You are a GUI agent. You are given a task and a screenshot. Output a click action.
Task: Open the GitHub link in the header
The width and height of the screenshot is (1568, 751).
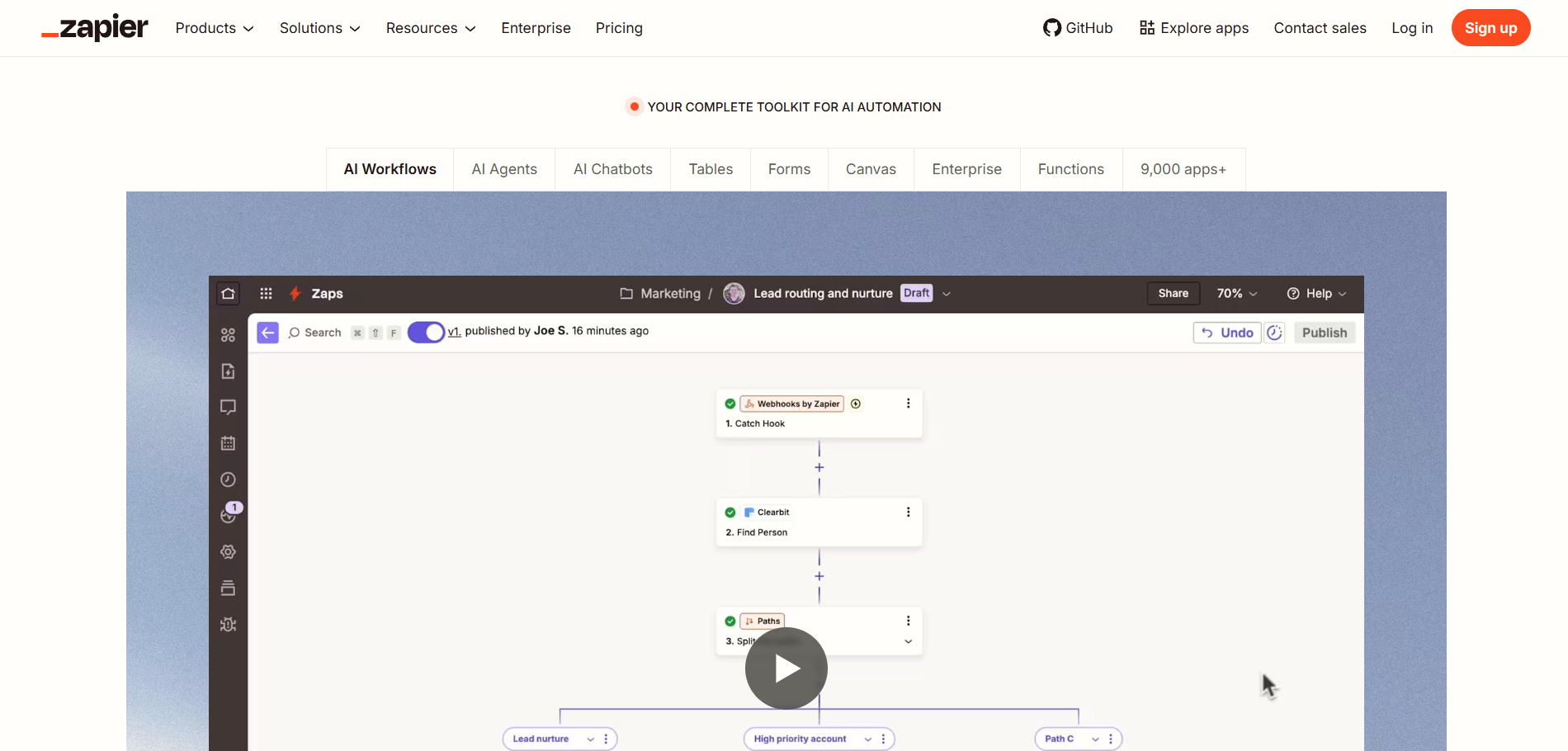1078,28
